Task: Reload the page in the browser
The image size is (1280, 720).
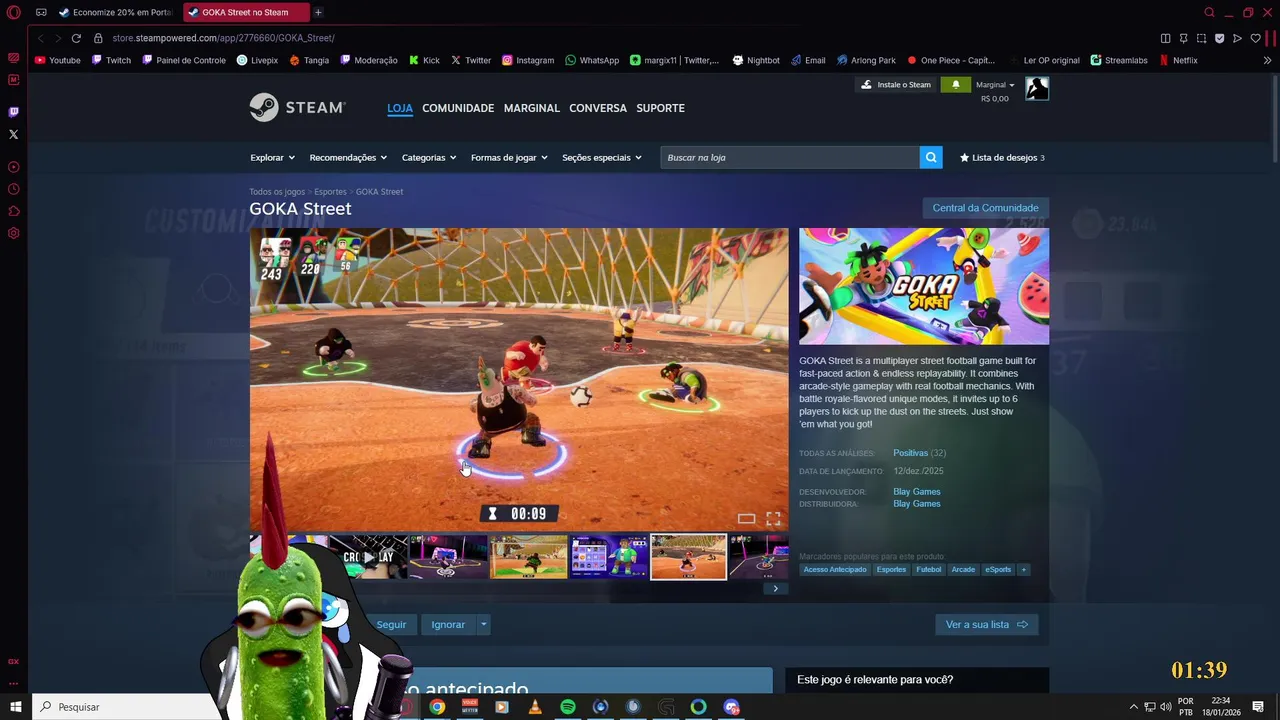Action: pos(76,38)
